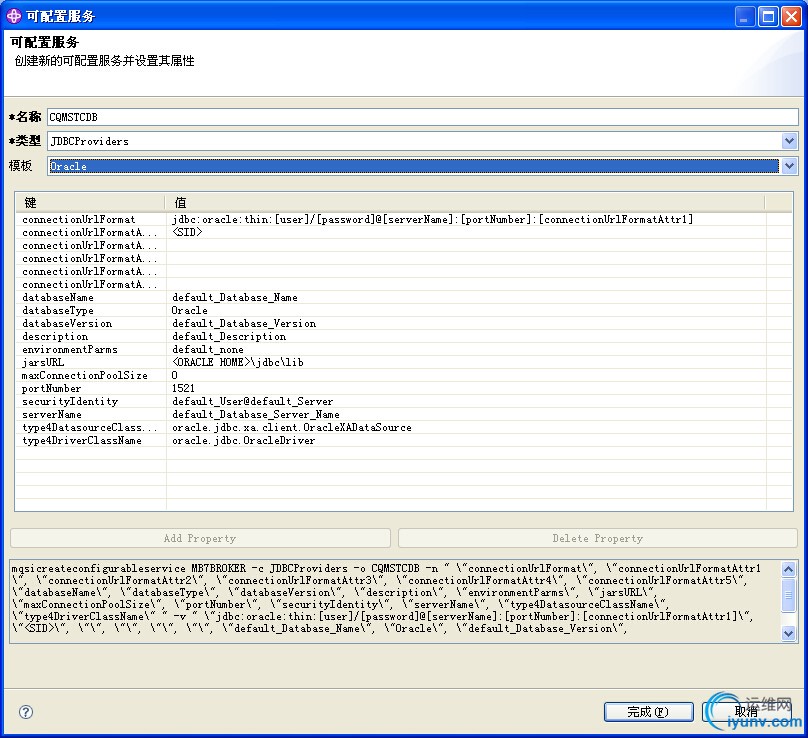Click the 完成(F) button
This screenshot has height=738, width=808.
(x=648, y=712)
